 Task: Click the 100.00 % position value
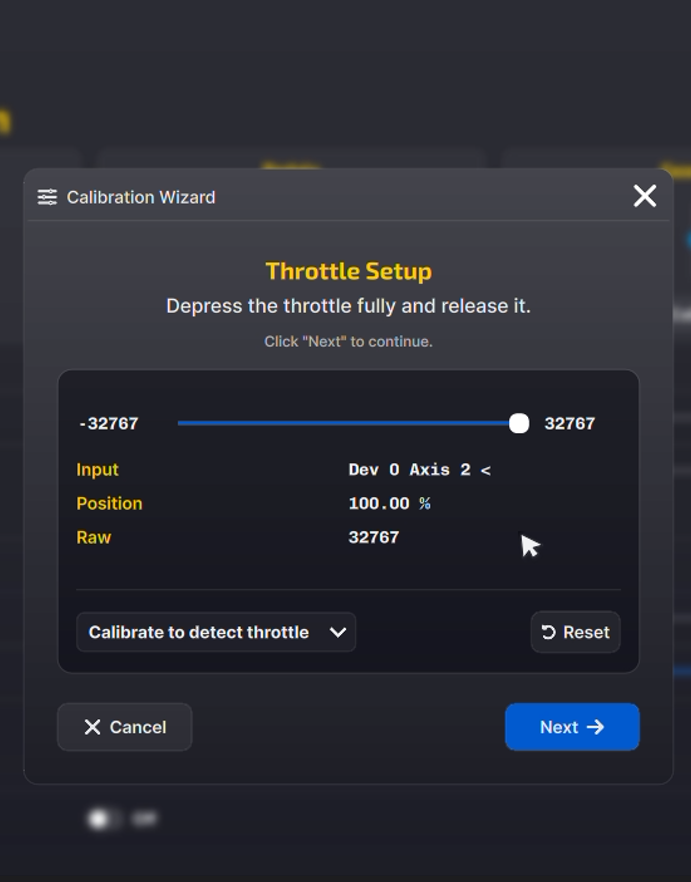(389, 504)
